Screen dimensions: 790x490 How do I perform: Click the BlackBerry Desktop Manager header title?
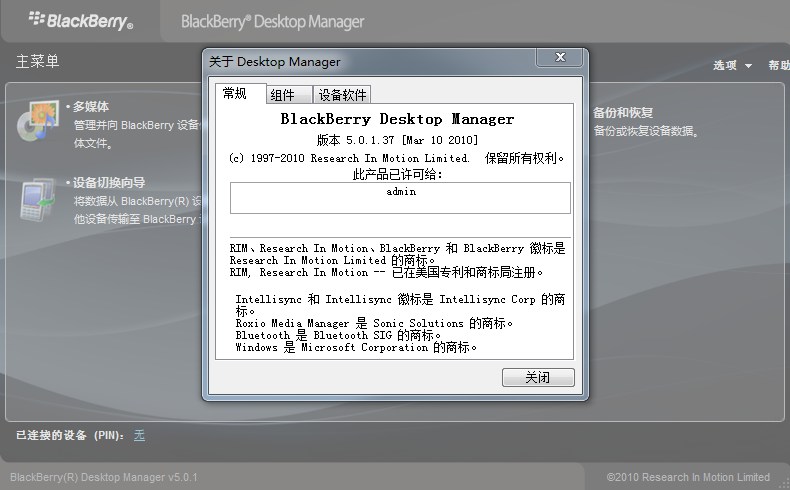click(272, 21)
